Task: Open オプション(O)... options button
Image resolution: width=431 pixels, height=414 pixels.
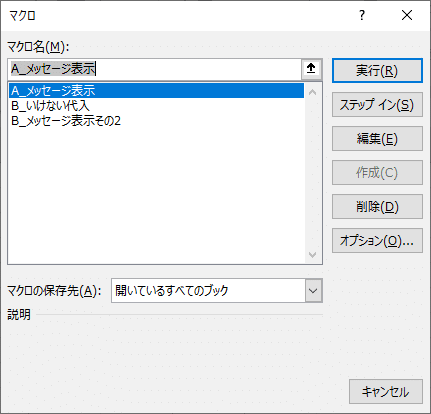Action: click(377, 241)
